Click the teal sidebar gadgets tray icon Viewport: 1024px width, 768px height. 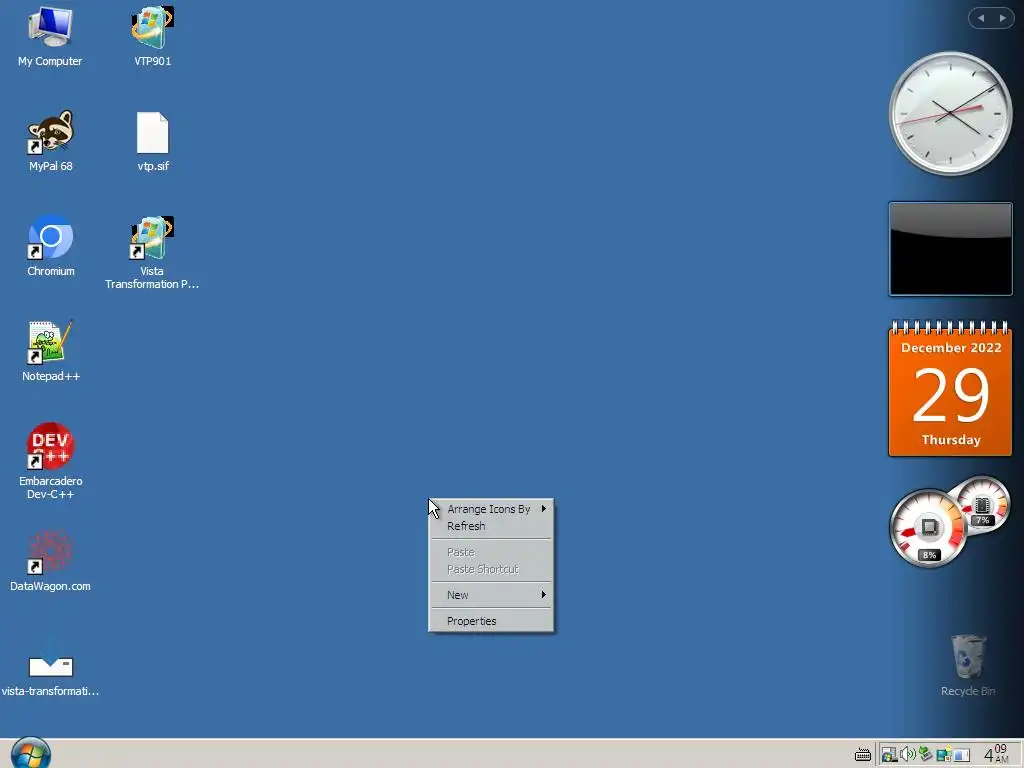pos(944,754)
